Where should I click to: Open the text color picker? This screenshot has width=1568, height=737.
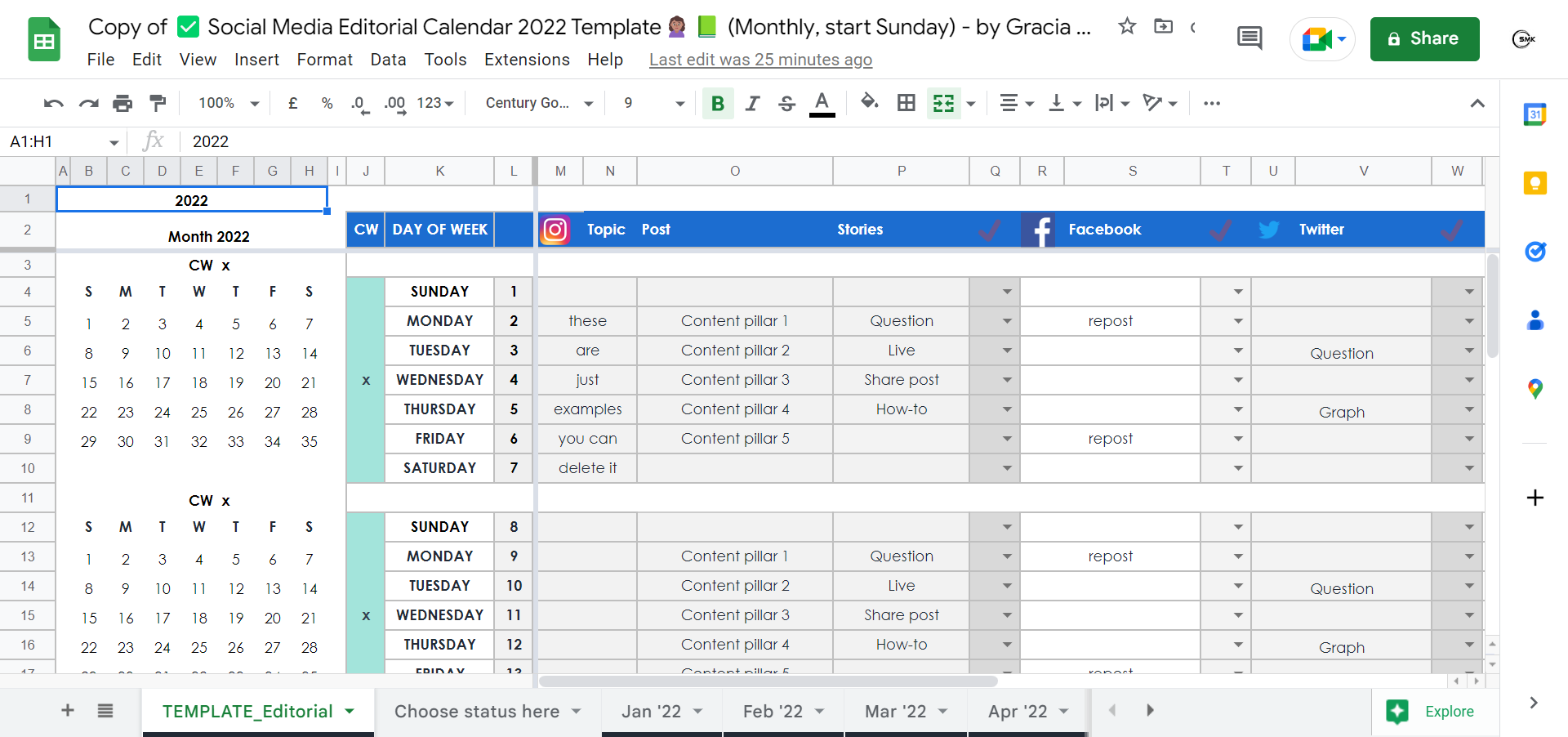point(822,103)
